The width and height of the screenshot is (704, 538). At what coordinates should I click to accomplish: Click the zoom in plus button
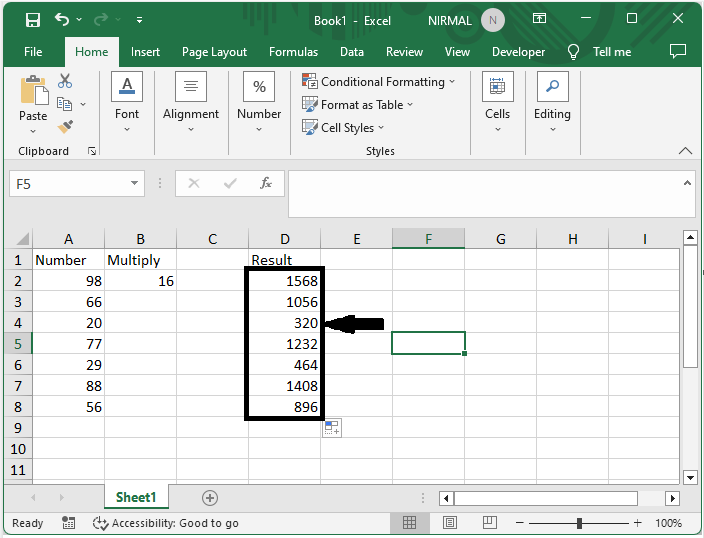point(637,523)
